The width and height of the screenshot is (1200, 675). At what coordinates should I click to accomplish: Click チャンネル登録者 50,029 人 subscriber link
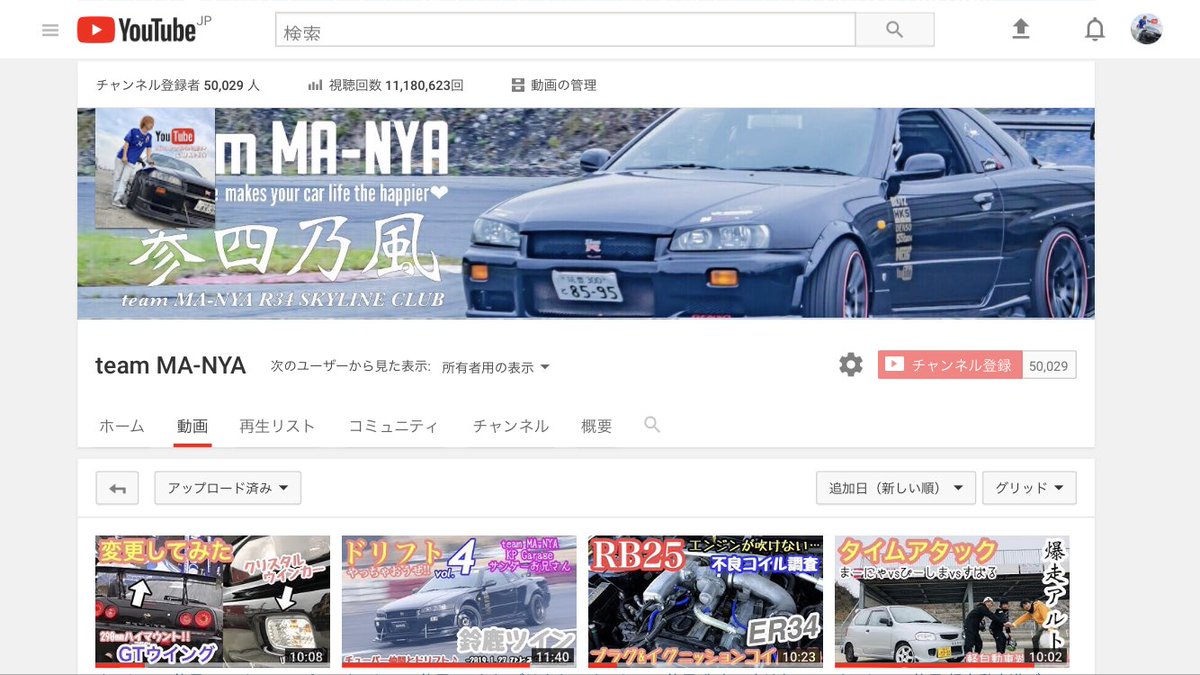(x=178, y=85)
